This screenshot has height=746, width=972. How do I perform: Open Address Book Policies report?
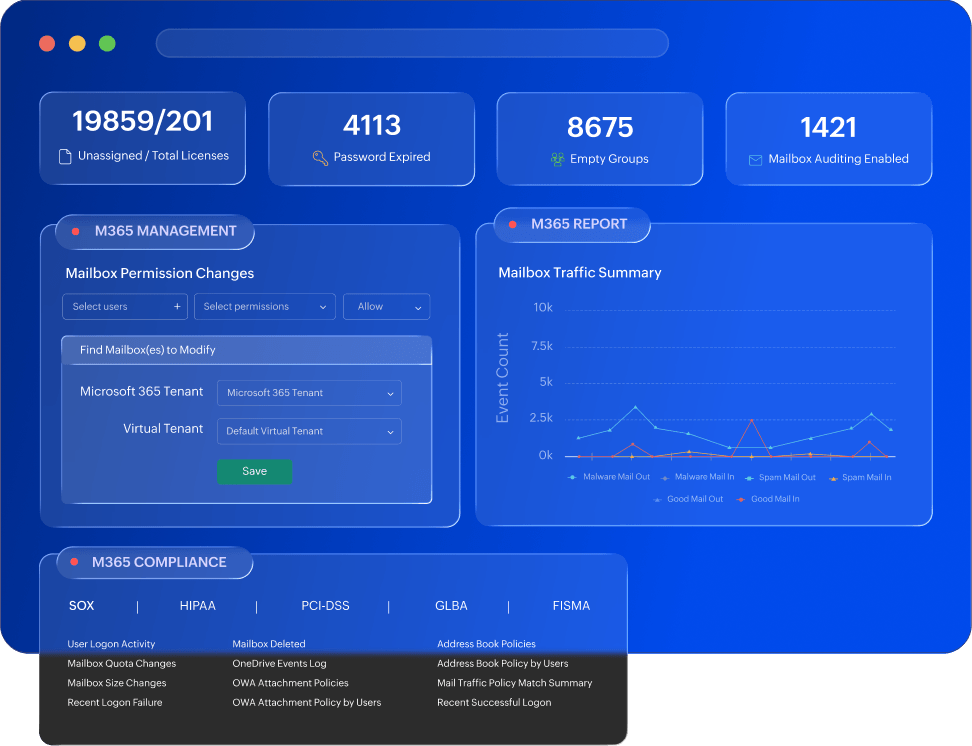click(x=487, y=644)
